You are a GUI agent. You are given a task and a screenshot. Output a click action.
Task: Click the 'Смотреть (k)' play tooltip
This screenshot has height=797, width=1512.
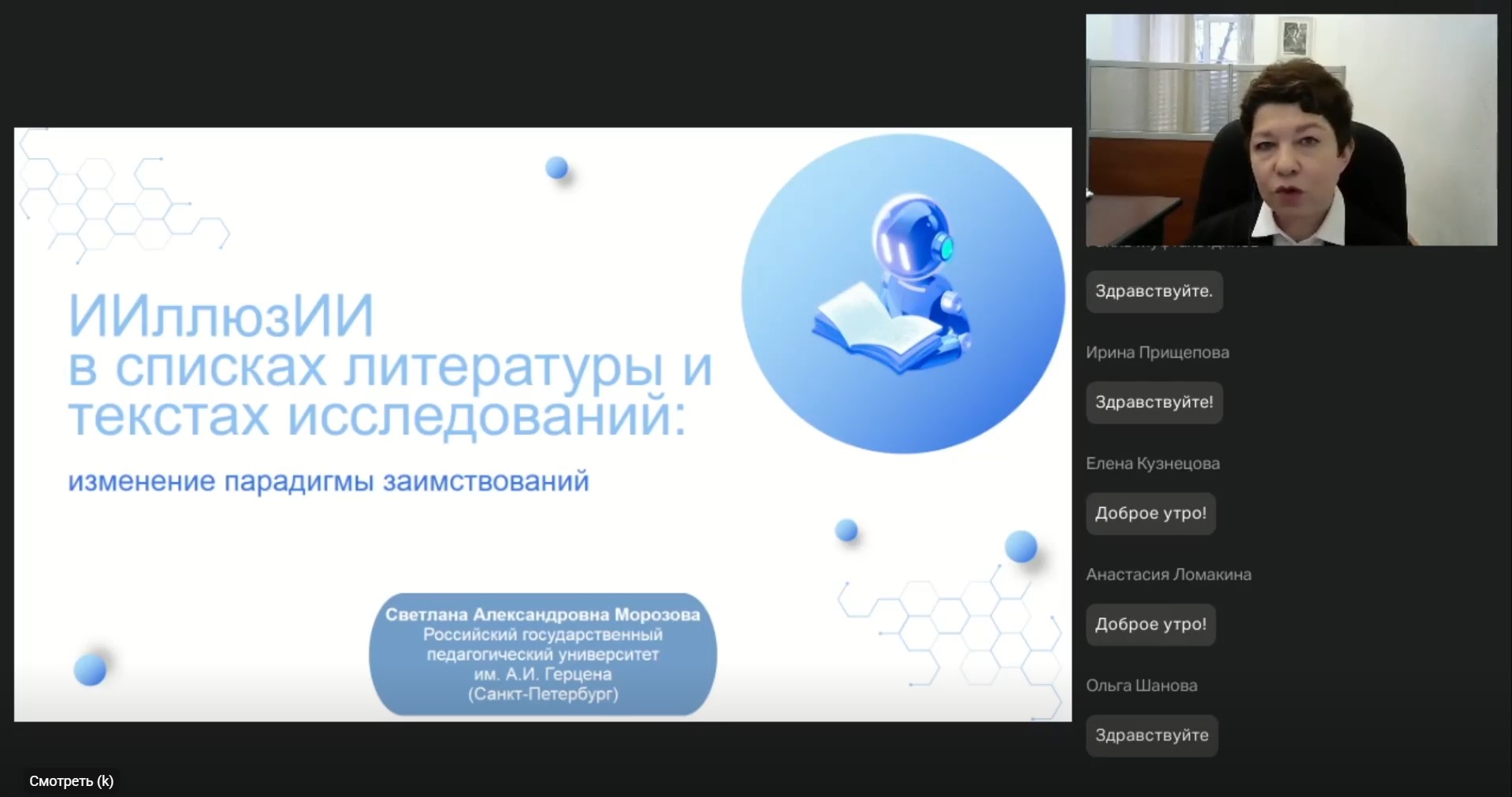point(72,780)
